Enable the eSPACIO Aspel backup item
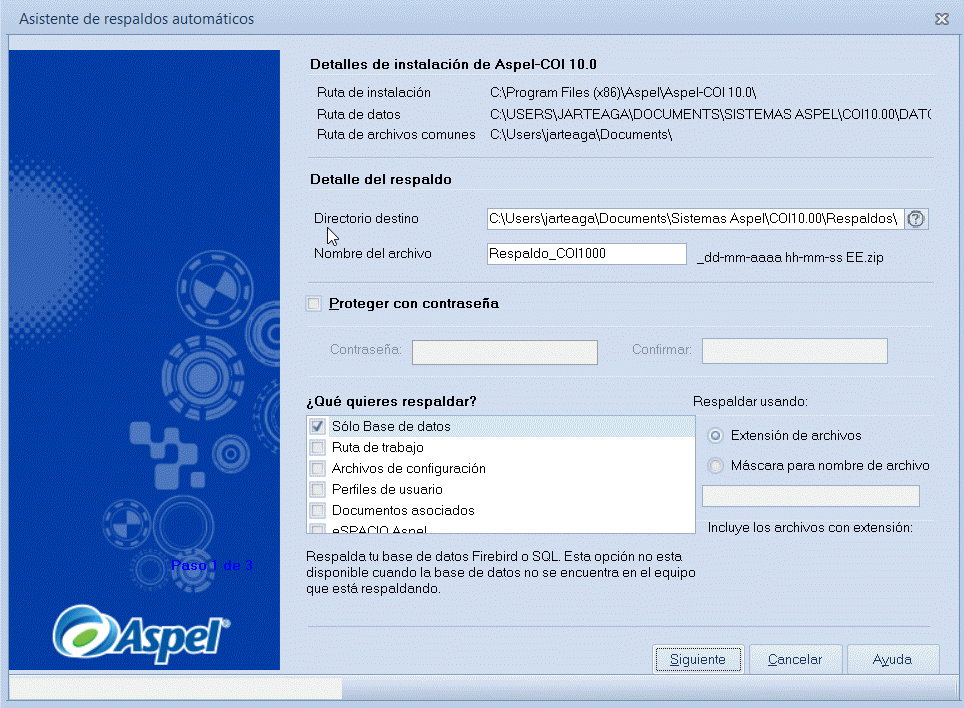The image size is (964, 708). pos(317,527)
